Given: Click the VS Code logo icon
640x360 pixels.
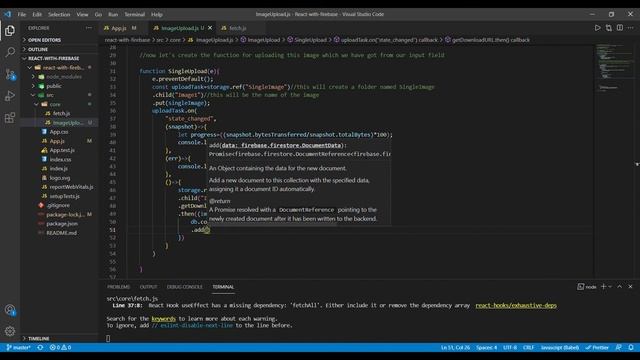Looking at the screenshot, I should pos(8,14).
